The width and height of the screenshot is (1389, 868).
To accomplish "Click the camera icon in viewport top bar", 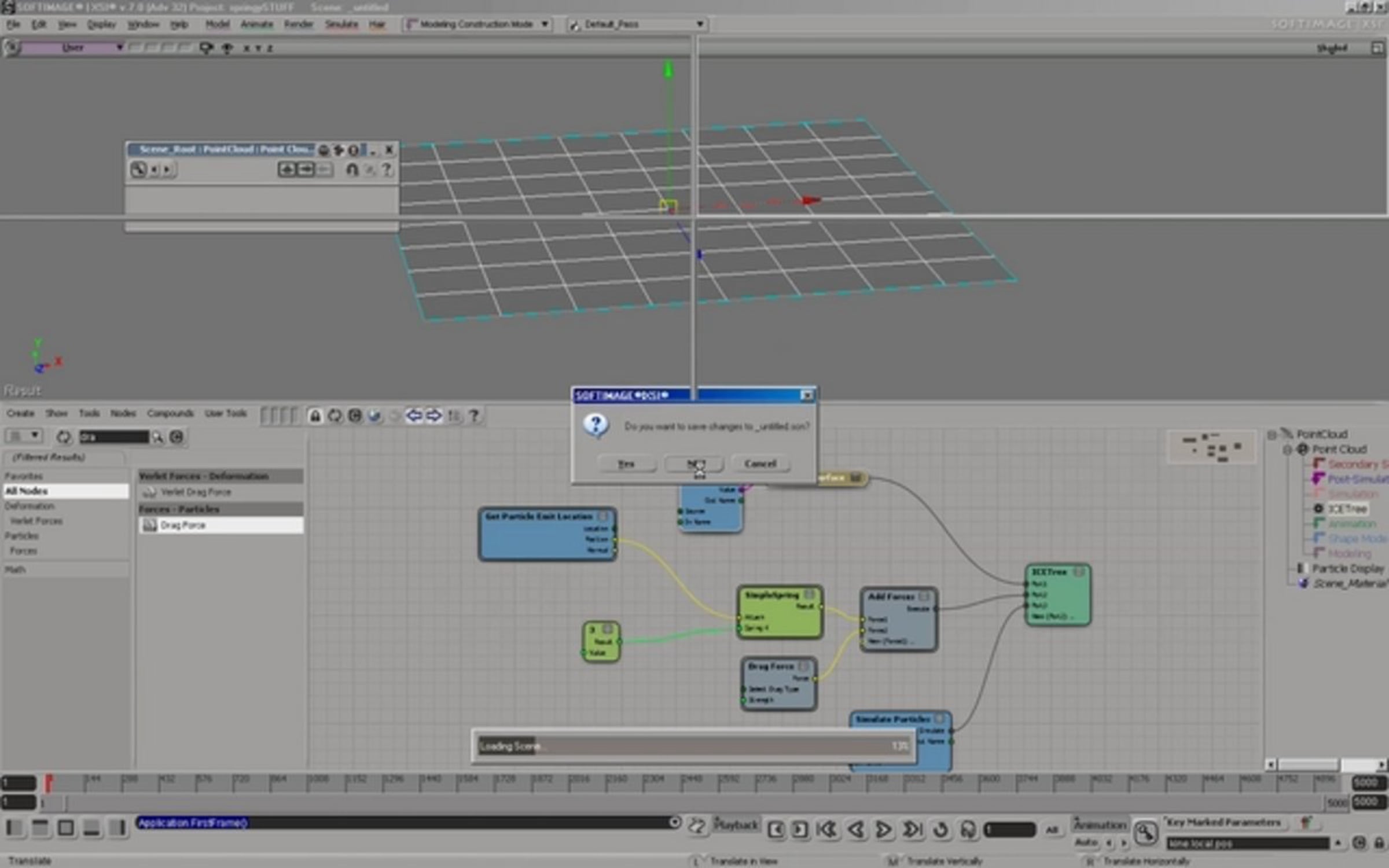I will pos(205,48).
